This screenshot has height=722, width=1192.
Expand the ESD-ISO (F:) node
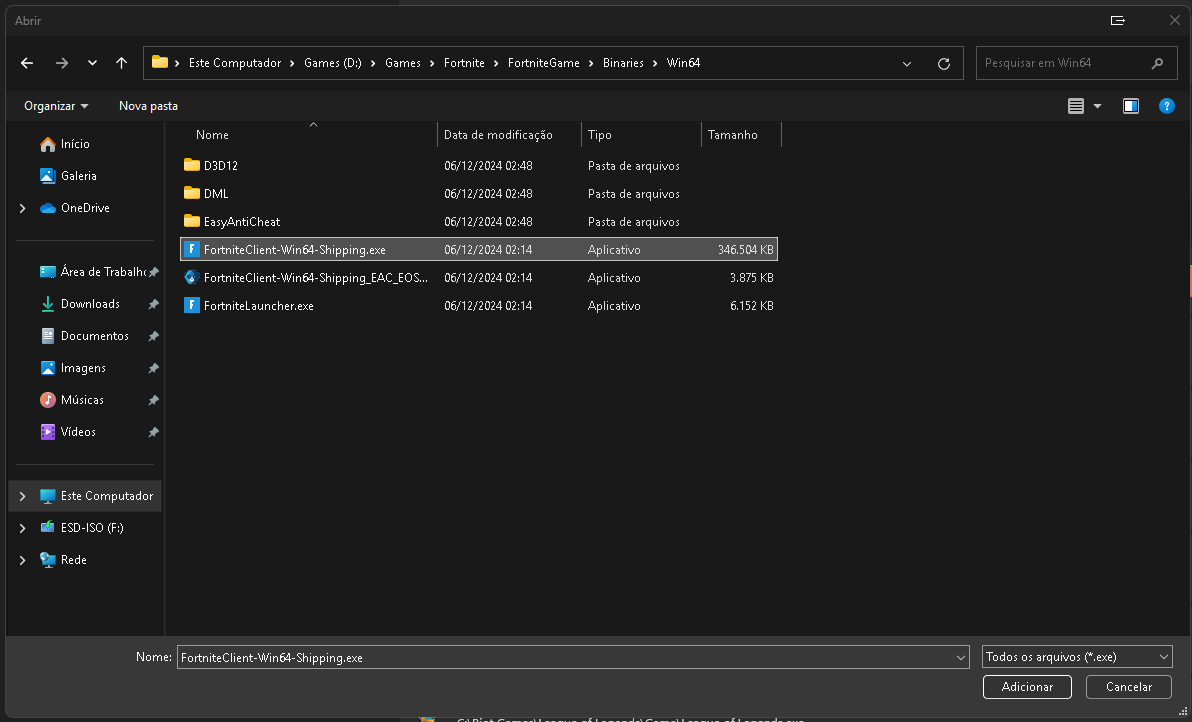(x=22, y=528)
